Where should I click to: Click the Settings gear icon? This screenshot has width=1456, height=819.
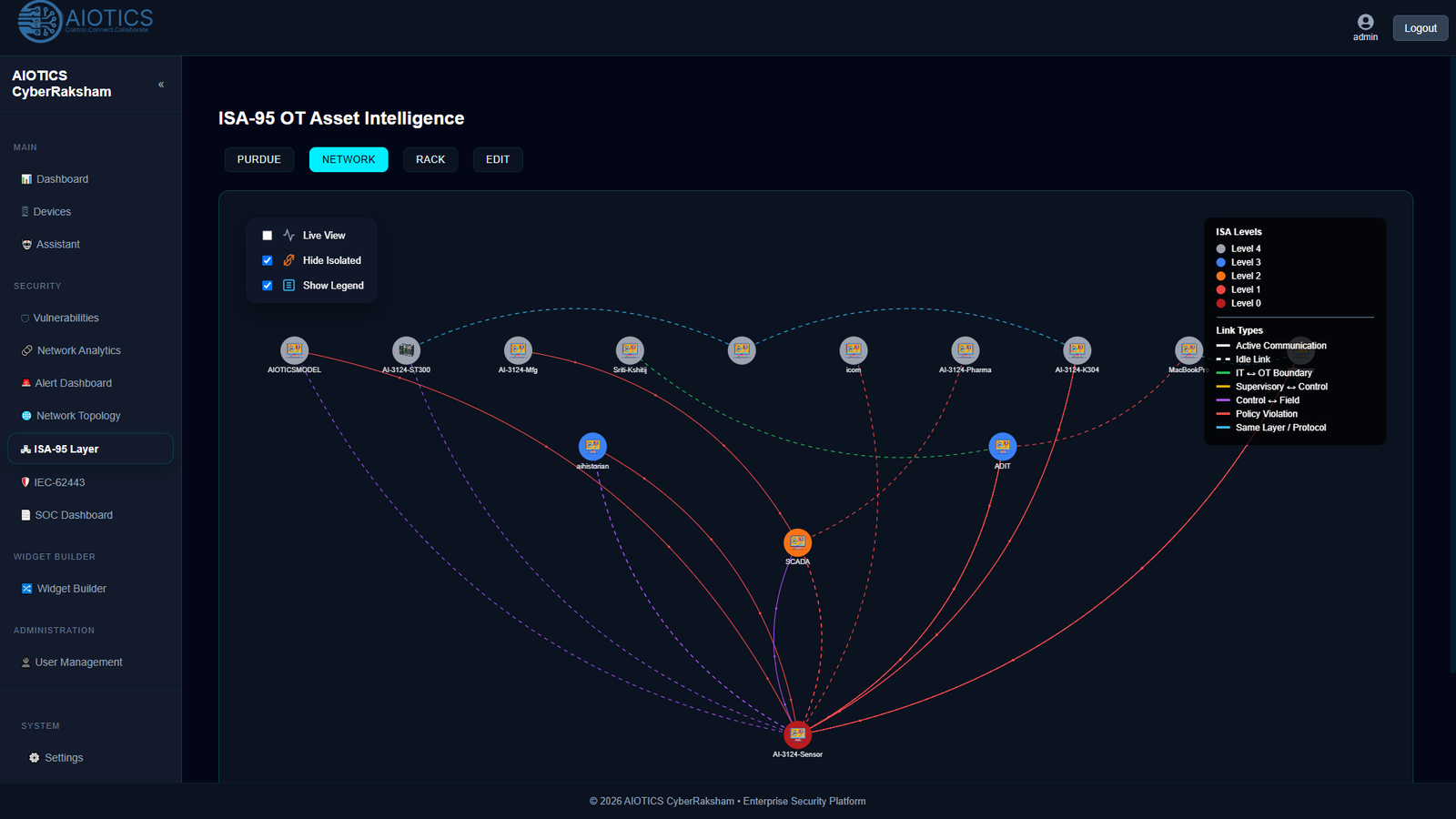click(x=34, y=758)
